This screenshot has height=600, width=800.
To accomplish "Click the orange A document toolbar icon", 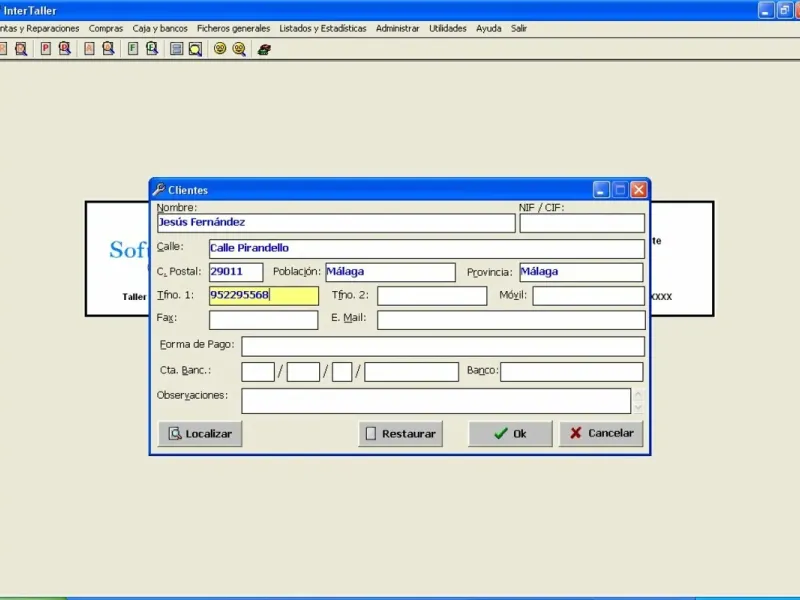I will click(x=90, y=48).
